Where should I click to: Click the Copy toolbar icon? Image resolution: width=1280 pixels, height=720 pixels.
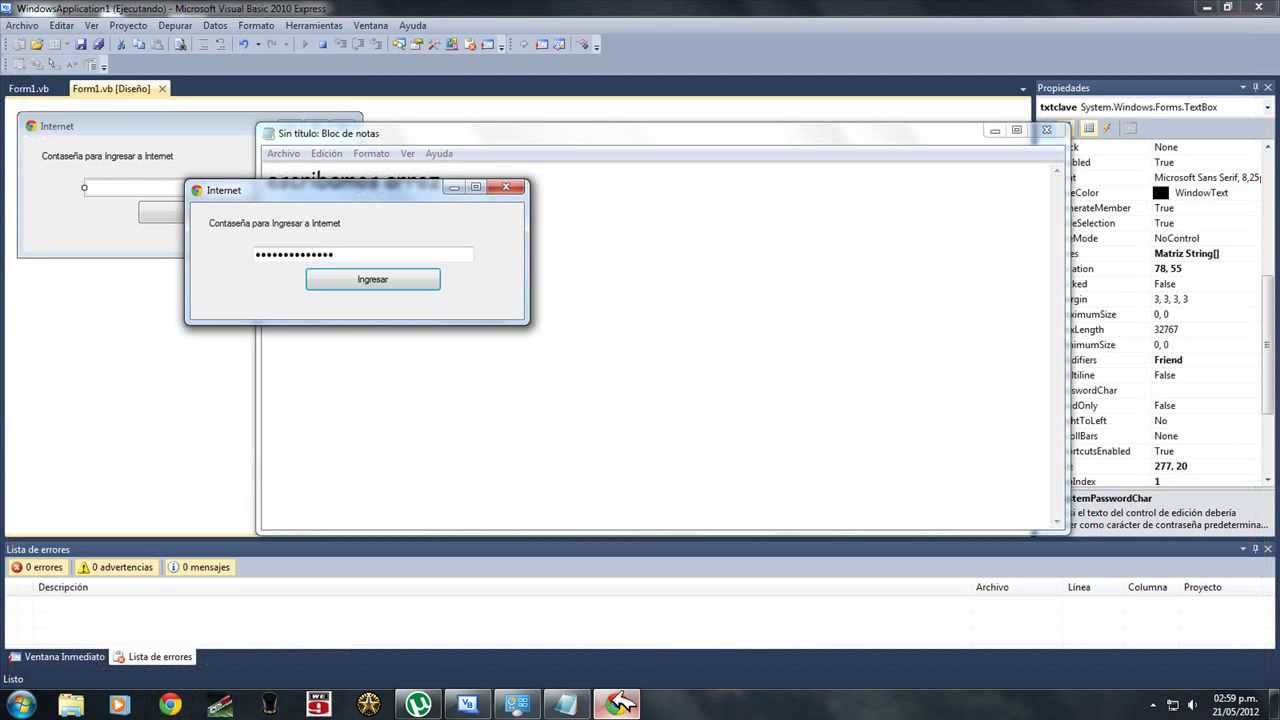[139, 44]
